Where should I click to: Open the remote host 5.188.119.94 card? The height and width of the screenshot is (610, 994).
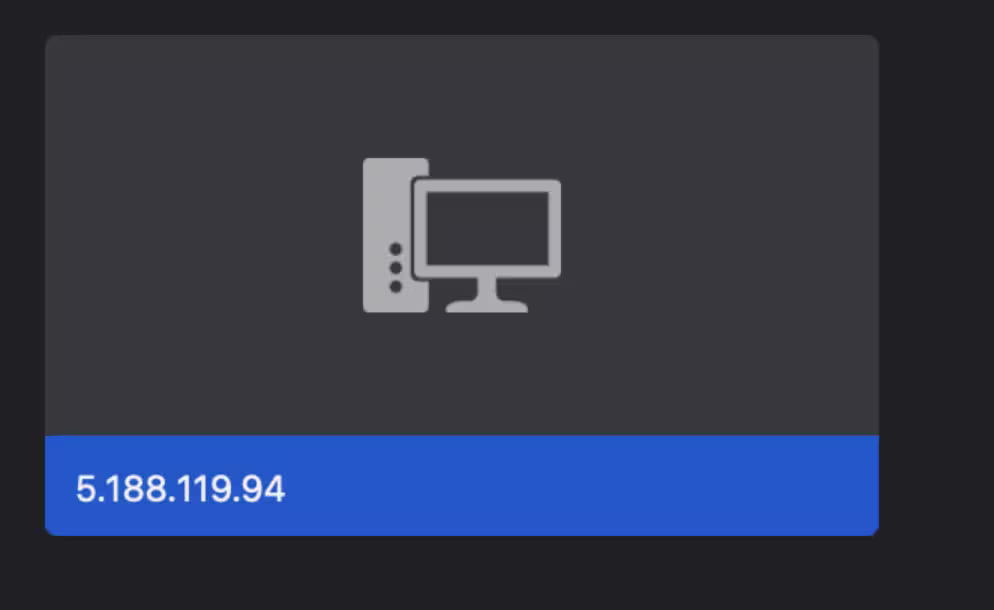(x=462, y=285)
